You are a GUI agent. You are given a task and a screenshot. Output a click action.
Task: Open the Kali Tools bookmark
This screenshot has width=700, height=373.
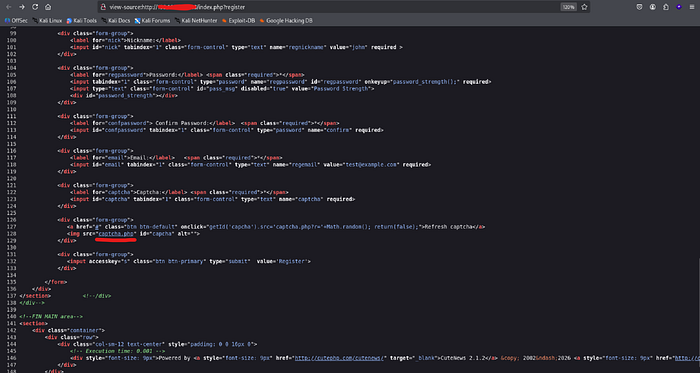(82, 21)
